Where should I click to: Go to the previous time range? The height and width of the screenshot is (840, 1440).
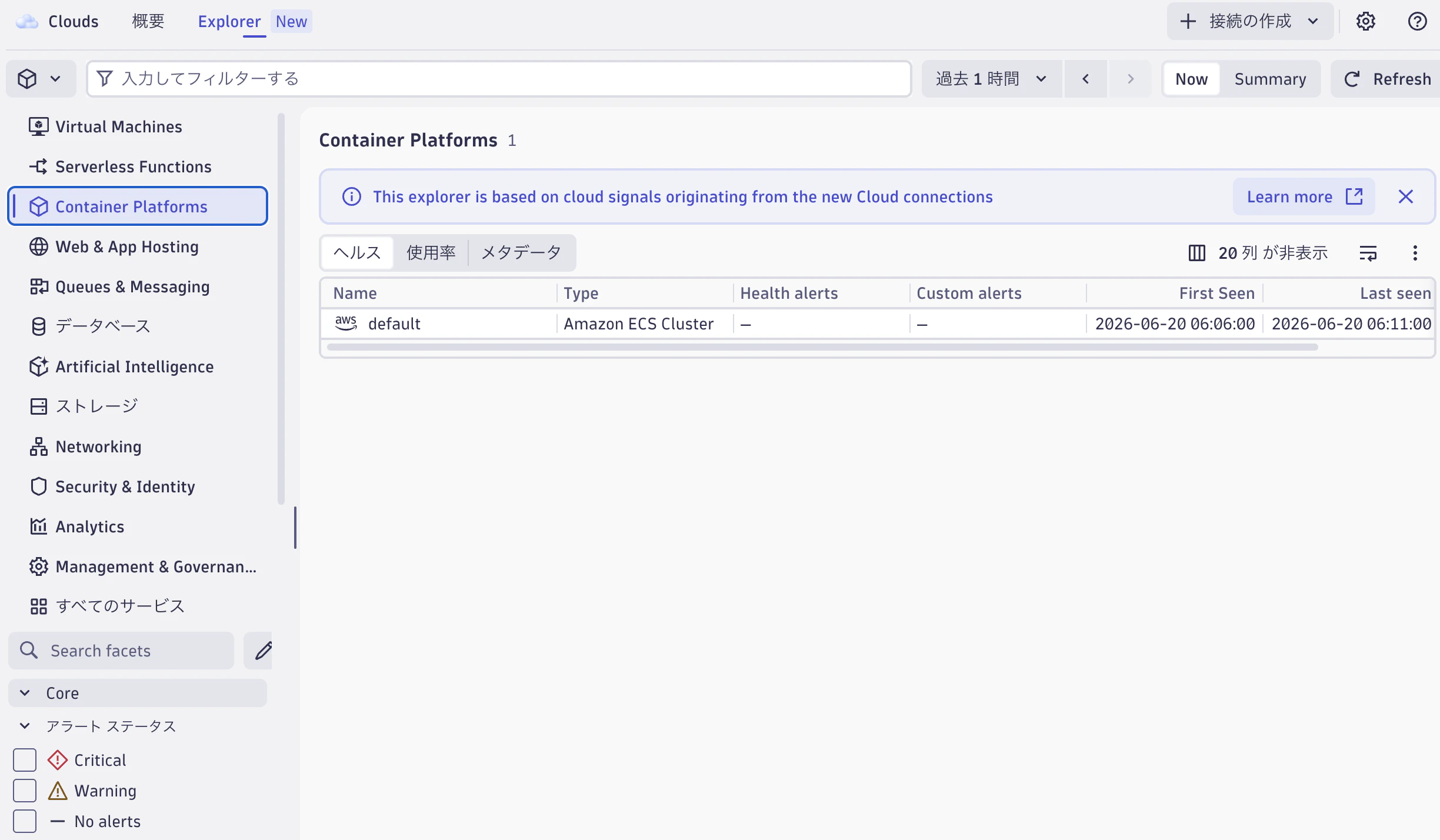click(1086, 79)
